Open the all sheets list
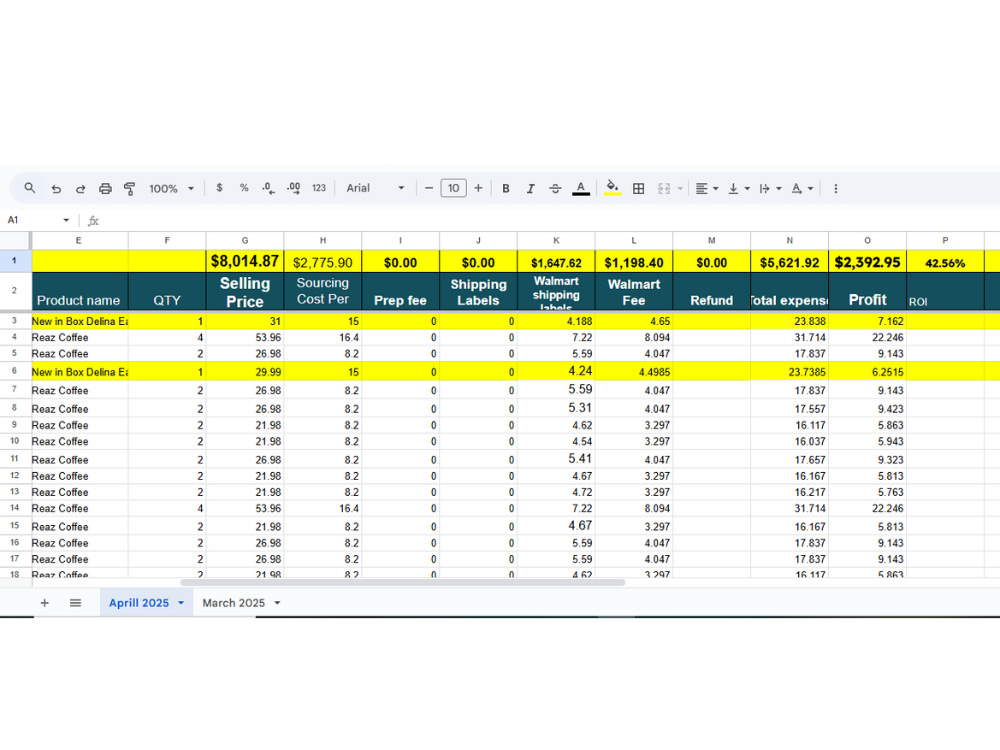Image resolution: width=1000 pixels, height=750 pixels. [x=75, y=603]
